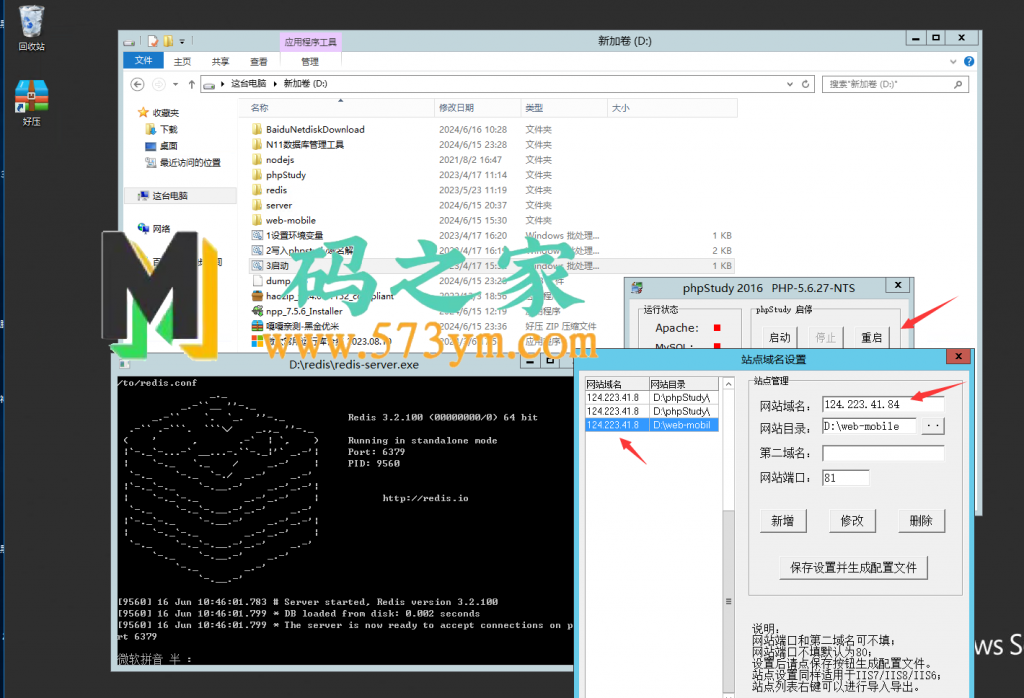Image resolution: width=1024 pixels, height=698 pixels.
Task: Expand the ribbon with chevron arrow
Action: [953, 61]
